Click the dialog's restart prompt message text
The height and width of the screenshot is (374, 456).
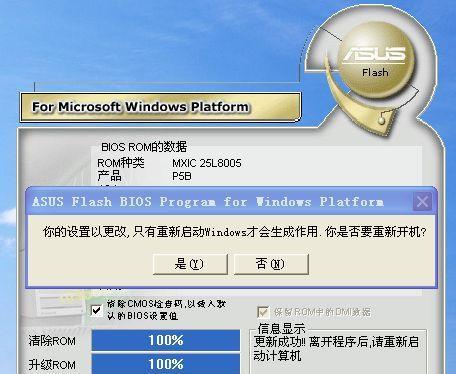click(x=235, y=232)
